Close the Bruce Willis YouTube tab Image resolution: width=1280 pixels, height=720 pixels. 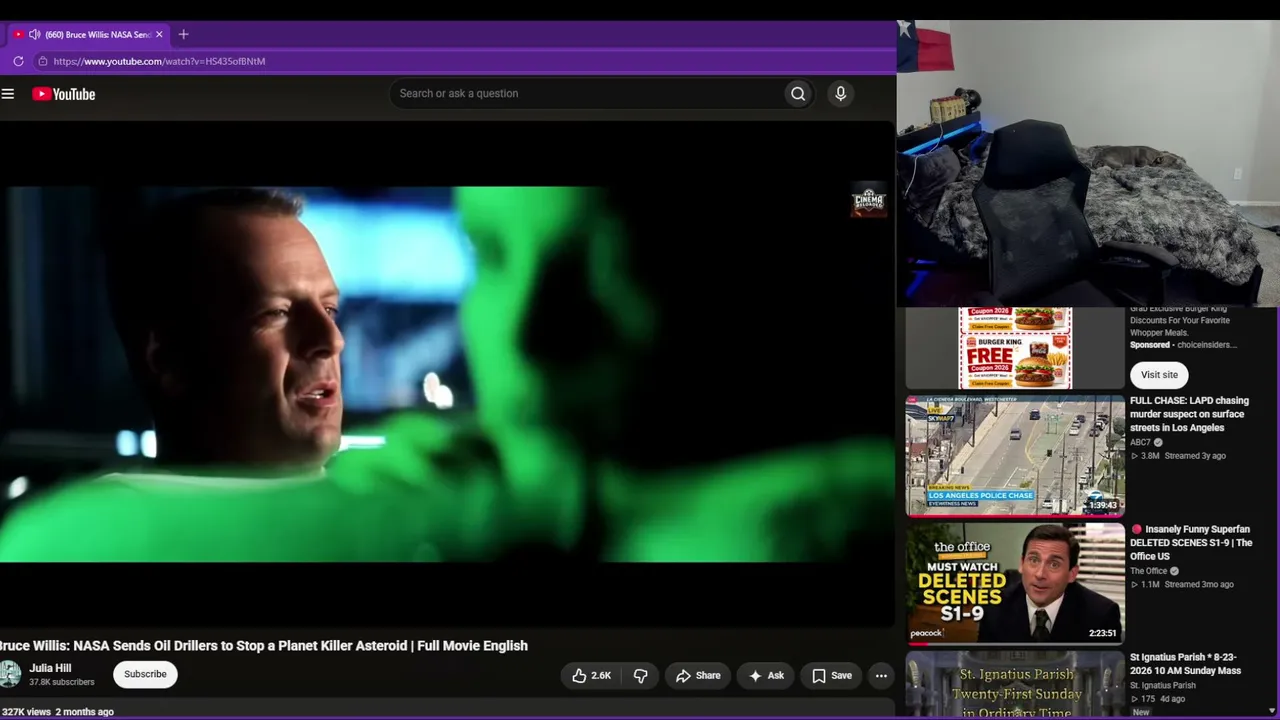(x=159, y=34)
